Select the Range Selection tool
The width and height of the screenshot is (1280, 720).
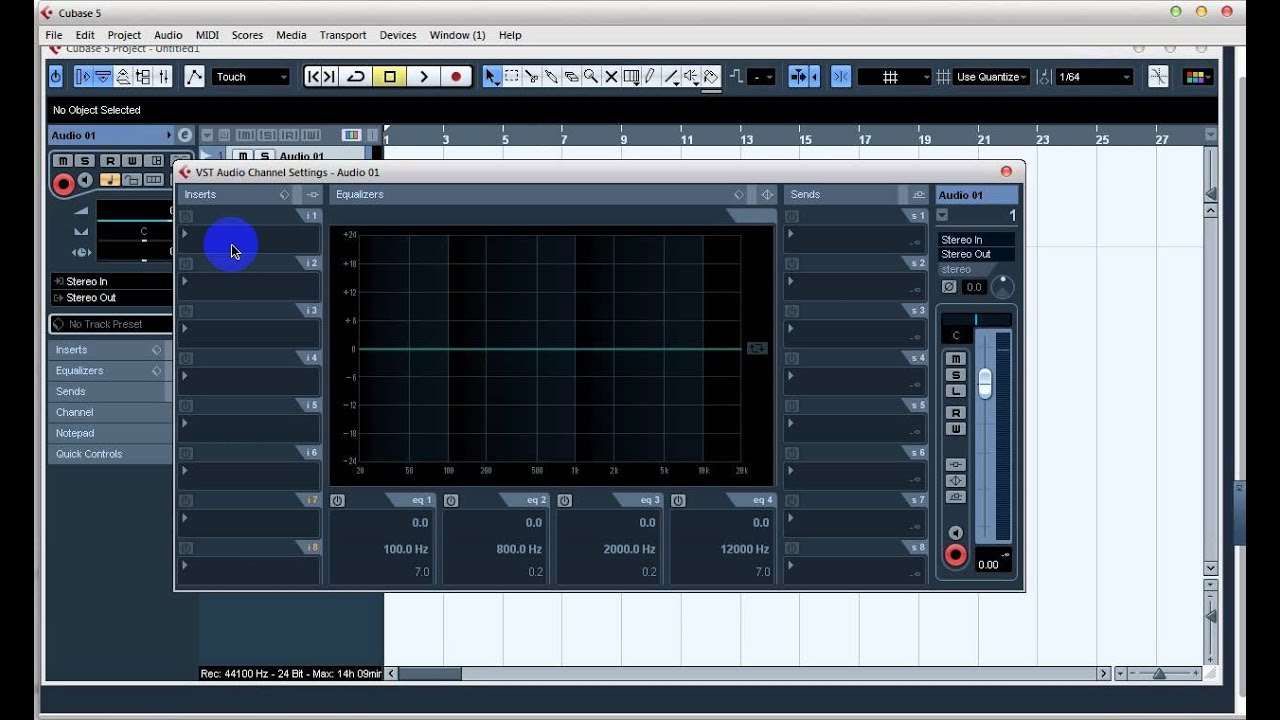(x=511, y=77)
